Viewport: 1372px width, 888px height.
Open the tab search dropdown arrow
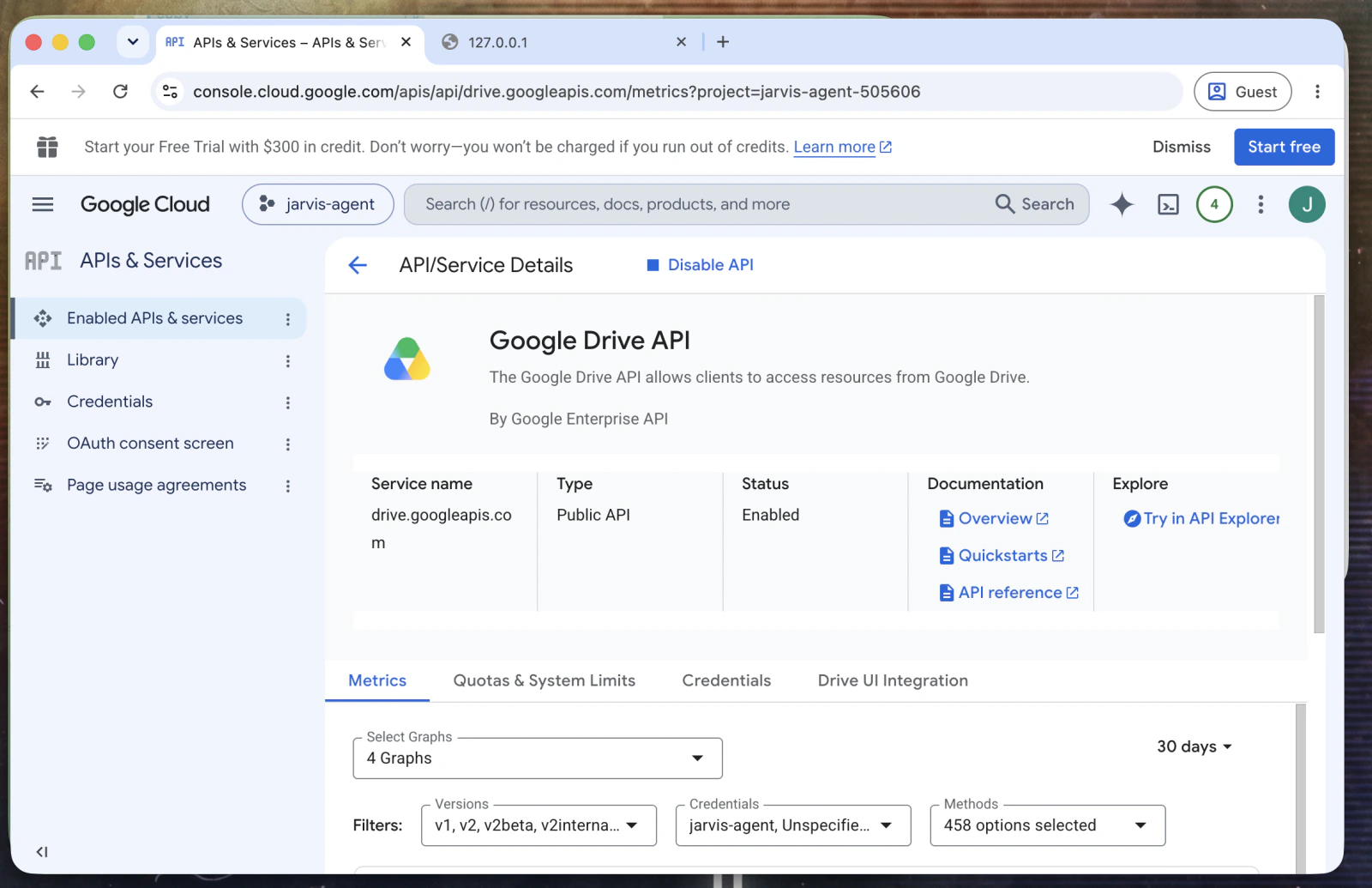point(133,42)
